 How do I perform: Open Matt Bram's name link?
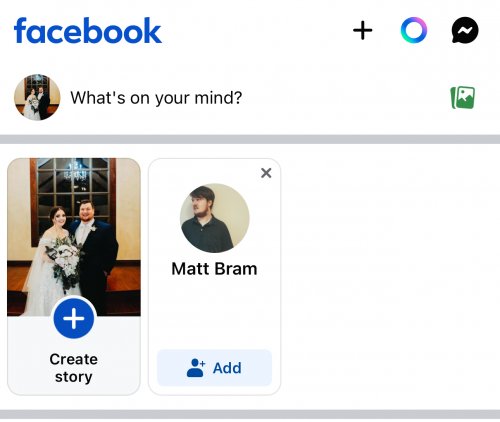214,269
